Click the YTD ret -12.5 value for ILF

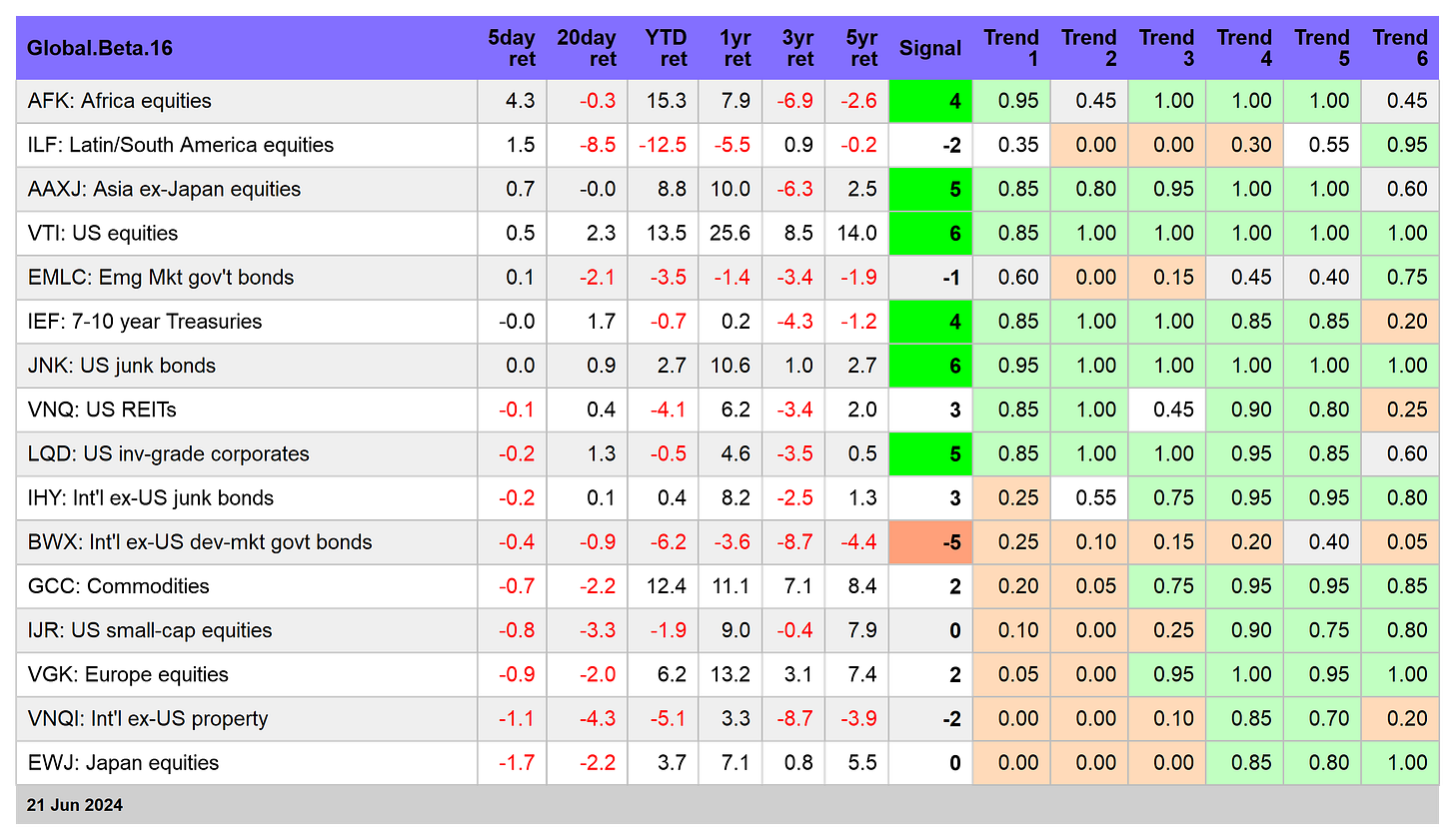coord(663,145)
